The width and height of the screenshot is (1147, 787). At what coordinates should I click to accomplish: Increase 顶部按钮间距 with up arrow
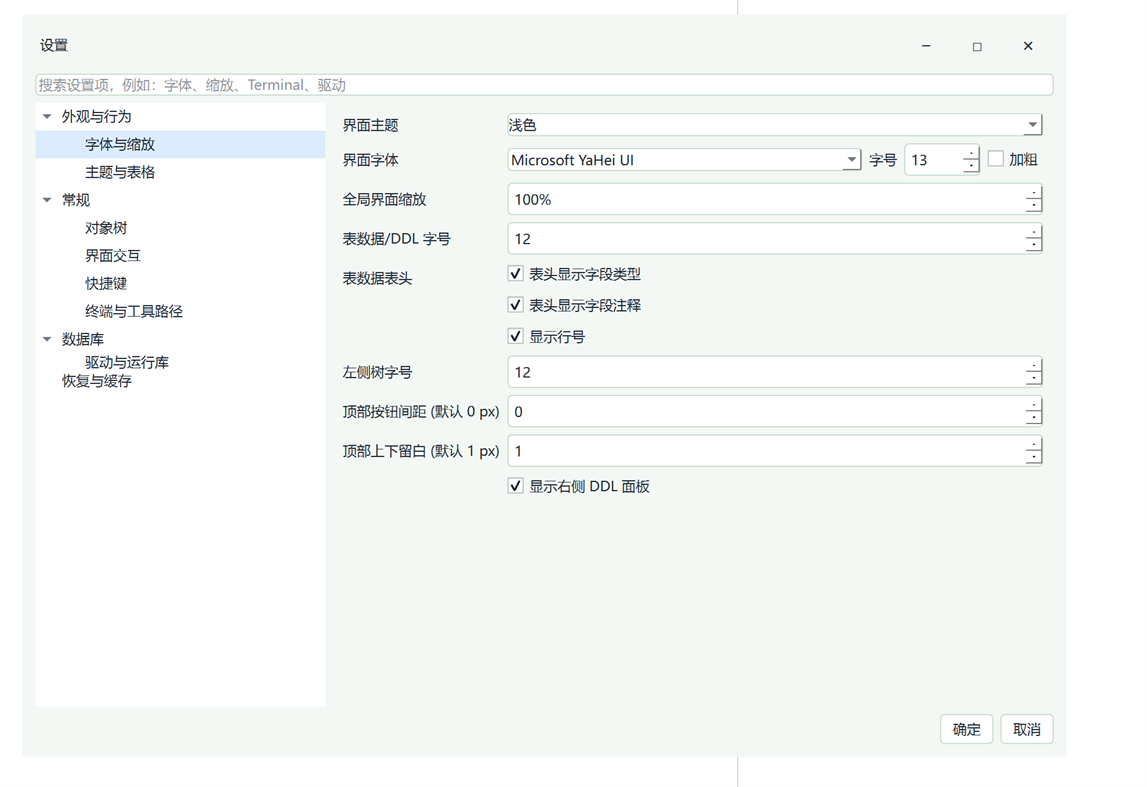click(1034, 404)
